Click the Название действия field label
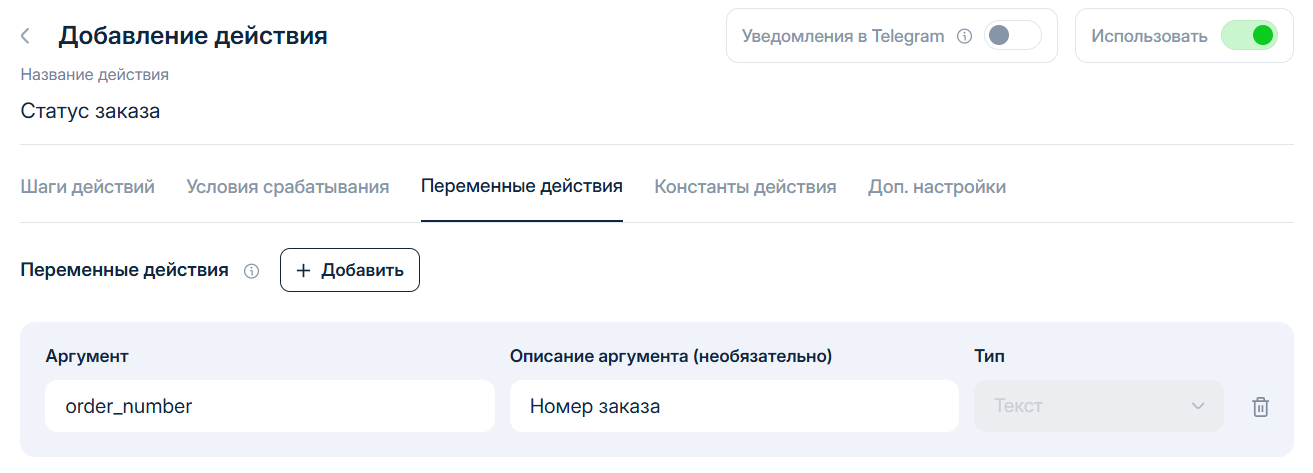 pos(95,74)
